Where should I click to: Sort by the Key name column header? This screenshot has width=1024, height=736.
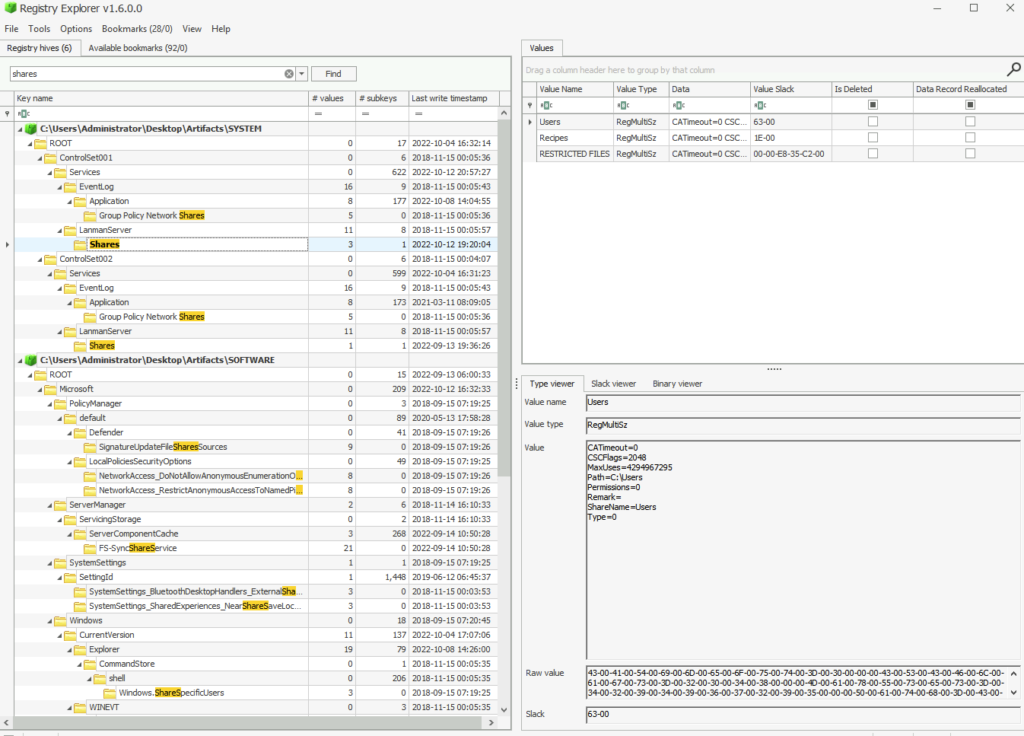[161, 98]
